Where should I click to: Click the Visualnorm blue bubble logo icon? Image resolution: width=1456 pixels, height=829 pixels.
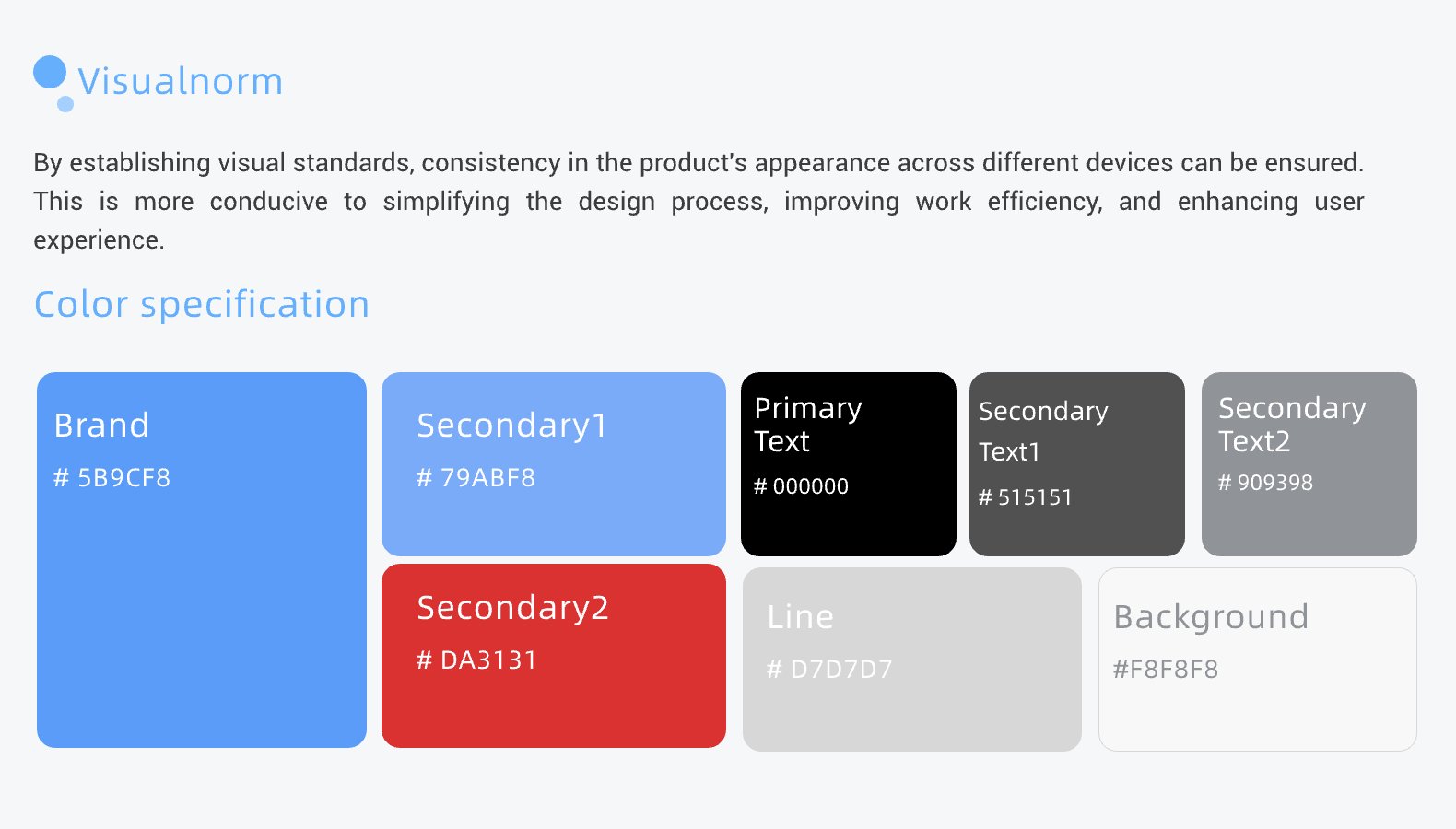tap(52, 79)
